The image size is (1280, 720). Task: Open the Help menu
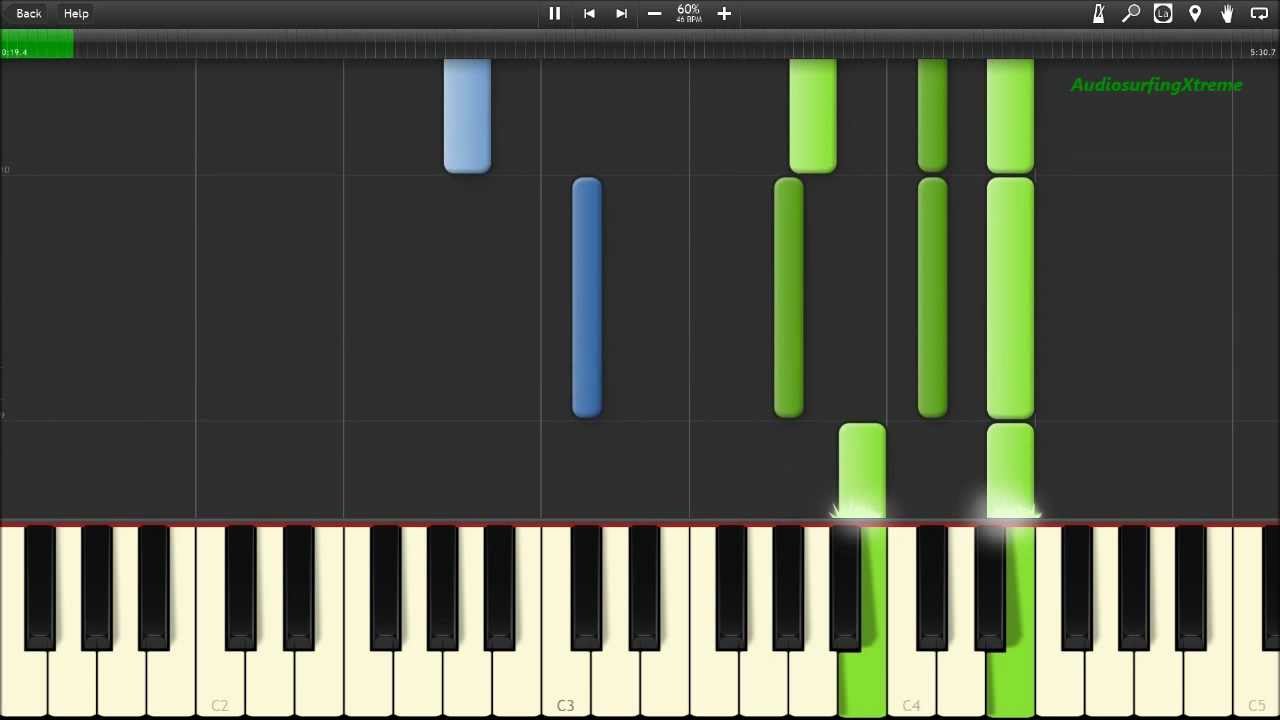[76, 14]
